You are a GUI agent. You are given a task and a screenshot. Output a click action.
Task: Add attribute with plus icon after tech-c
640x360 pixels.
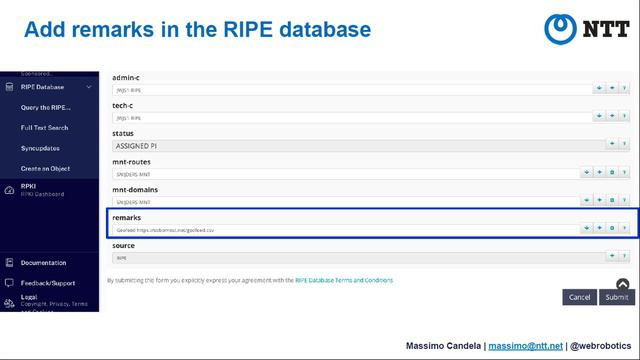pos(612,116)
